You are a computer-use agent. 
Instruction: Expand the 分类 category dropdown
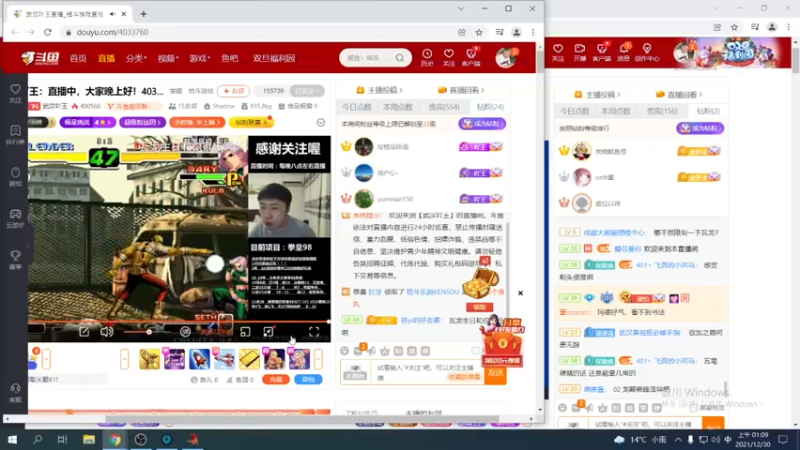(x=136, y=58)
